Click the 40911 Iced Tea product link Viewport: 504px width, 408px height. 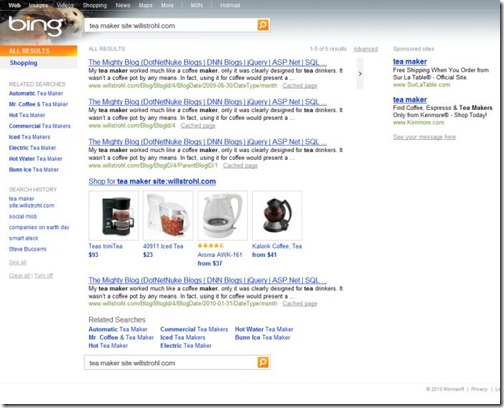pyautogui.click(x=163, y=246)
